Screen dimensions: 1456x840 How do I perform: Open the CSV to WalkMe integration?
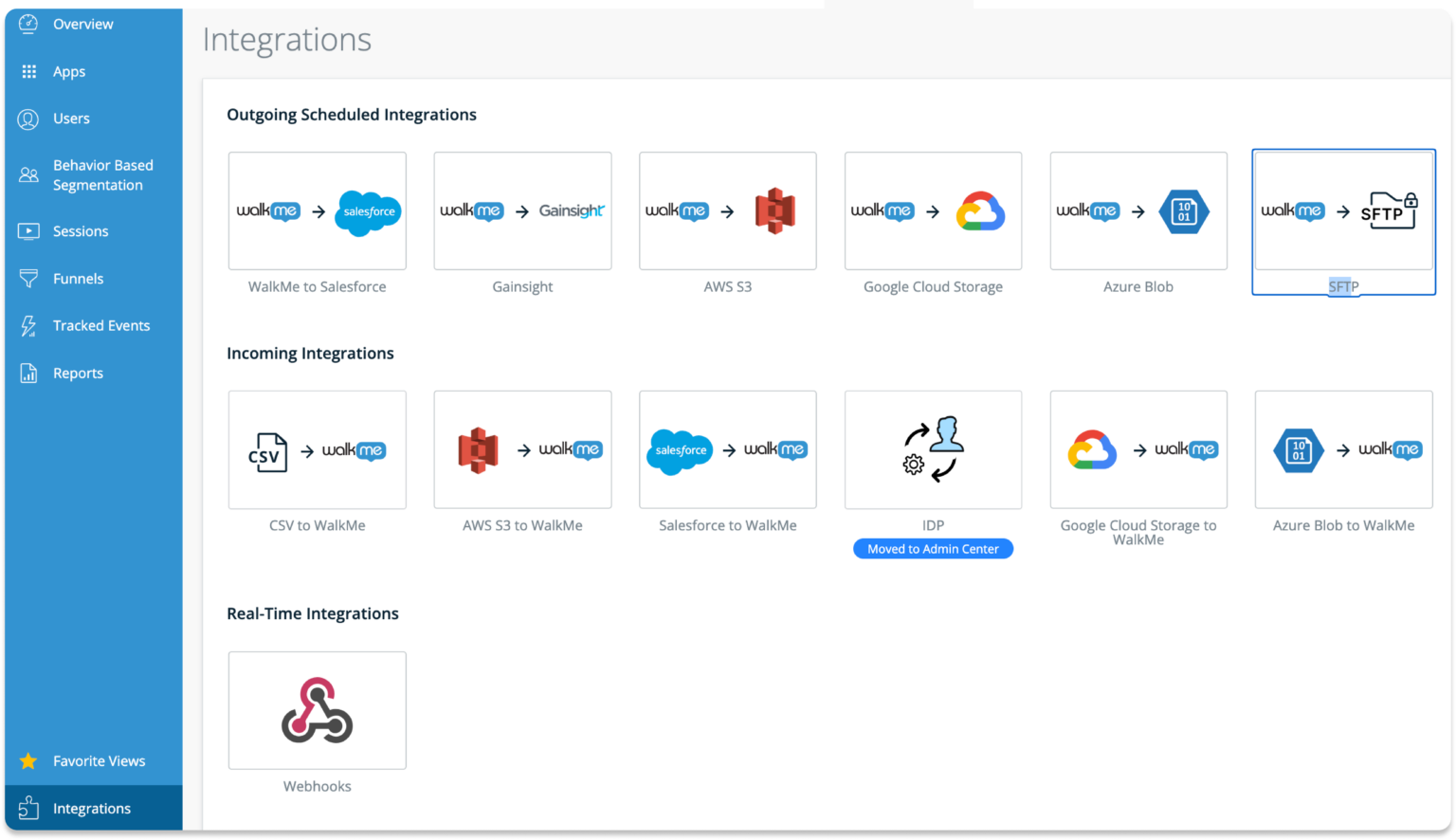point(317,449)
